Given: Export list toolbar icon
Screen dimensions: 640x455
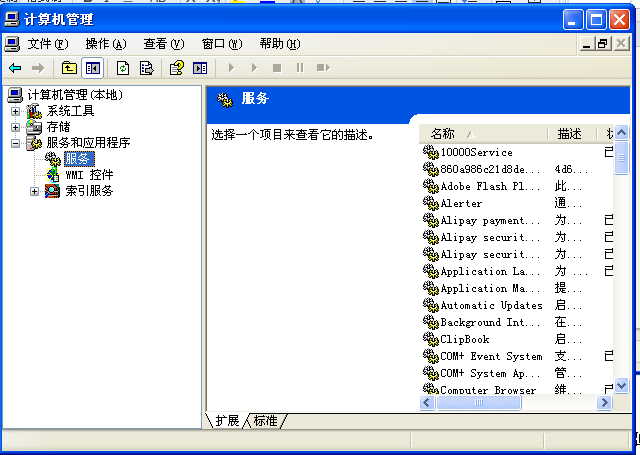Looking at the screenshot, I should click(x=146, y=68).
